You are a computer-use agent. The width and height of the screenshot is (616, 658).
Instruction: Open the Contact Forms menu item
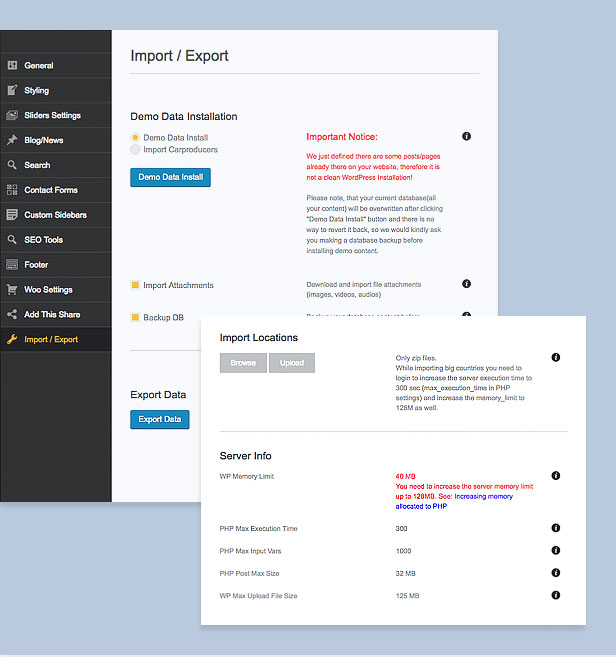[x=50, y=190]
